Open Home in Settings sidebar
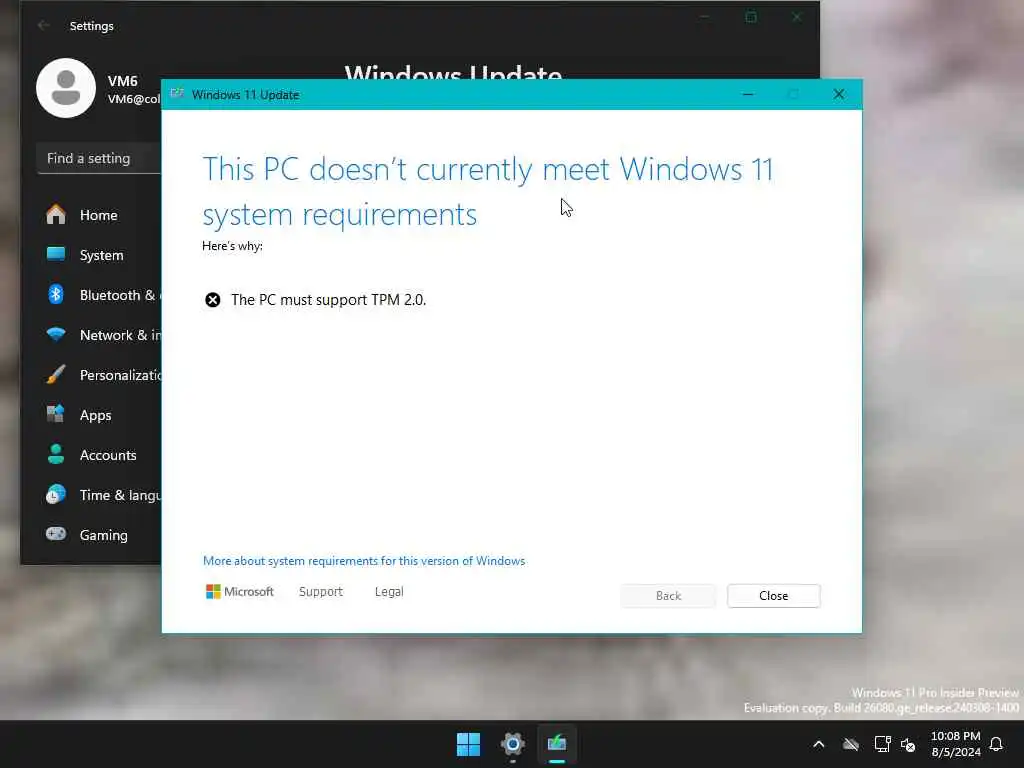 point(99,215)
